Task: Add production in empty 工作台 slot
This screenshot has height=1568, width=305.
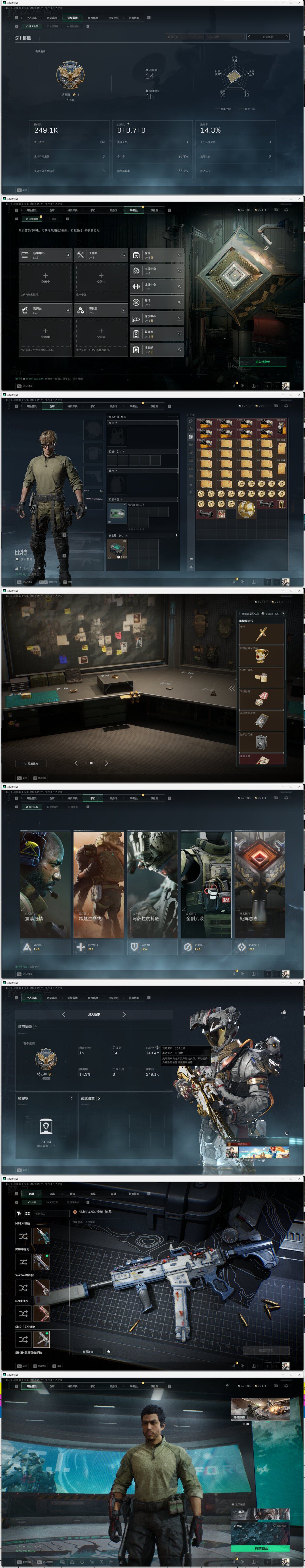Action: [101, 278]
